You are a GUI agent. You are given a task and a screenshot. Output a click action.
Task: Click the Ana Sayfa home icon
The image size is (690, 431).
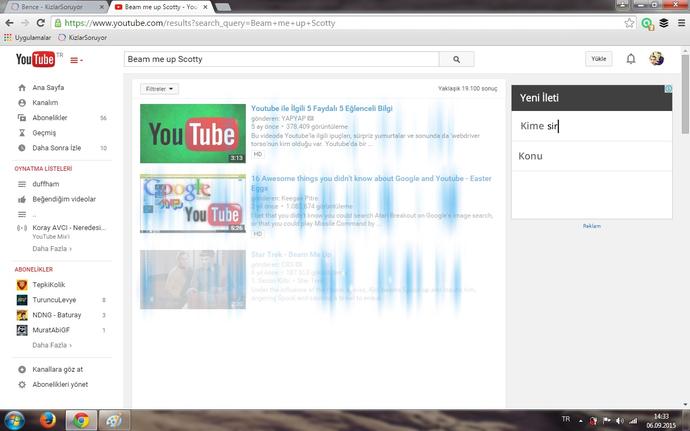[22, 88]
